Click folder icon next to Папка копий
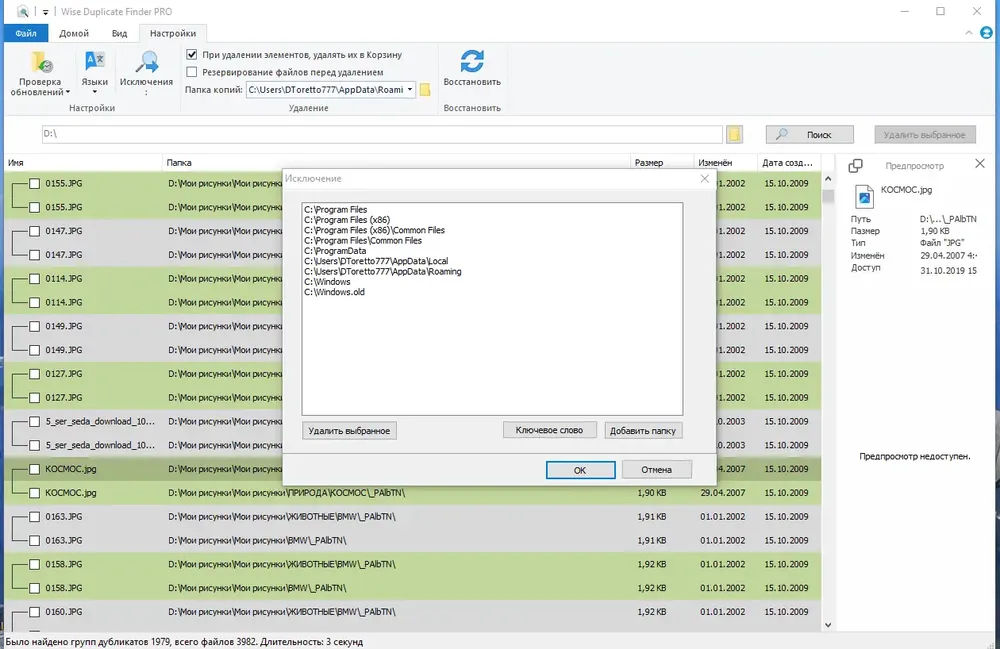Image resolution: width=1000 pixels, height=649 pixels. point(425,90)
